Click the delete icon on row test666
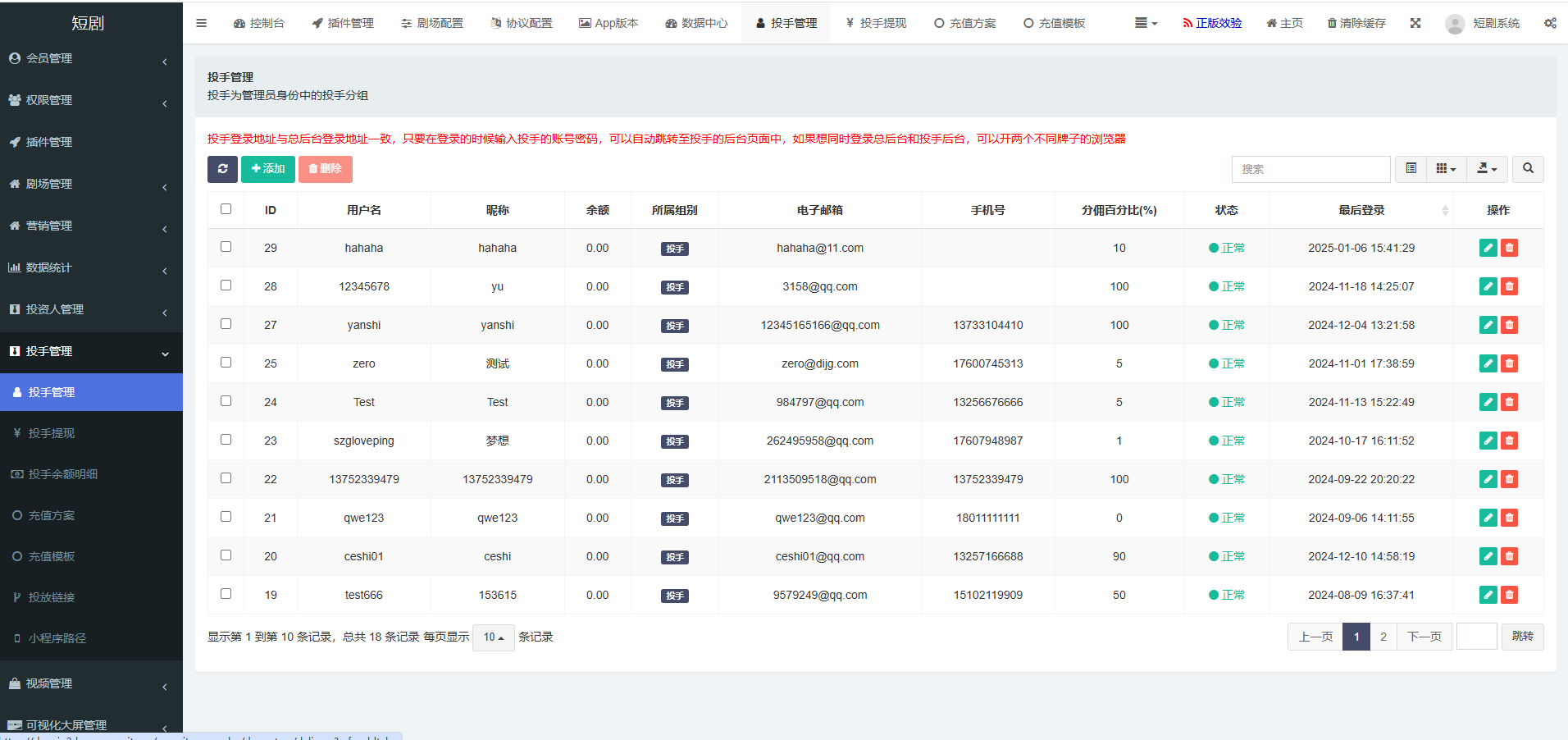Viewport: 1568px width, 740px height. point(1509,595)
